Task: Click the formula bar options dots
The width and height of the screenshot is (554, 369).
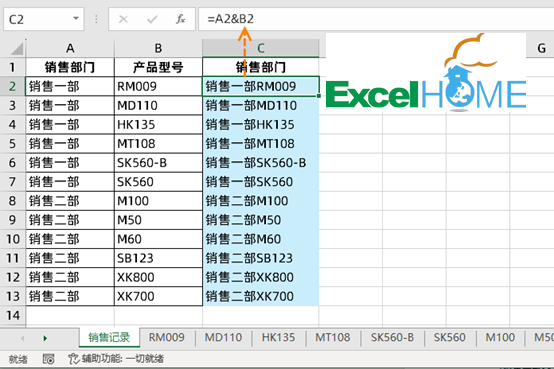Action: click(96, 19)
